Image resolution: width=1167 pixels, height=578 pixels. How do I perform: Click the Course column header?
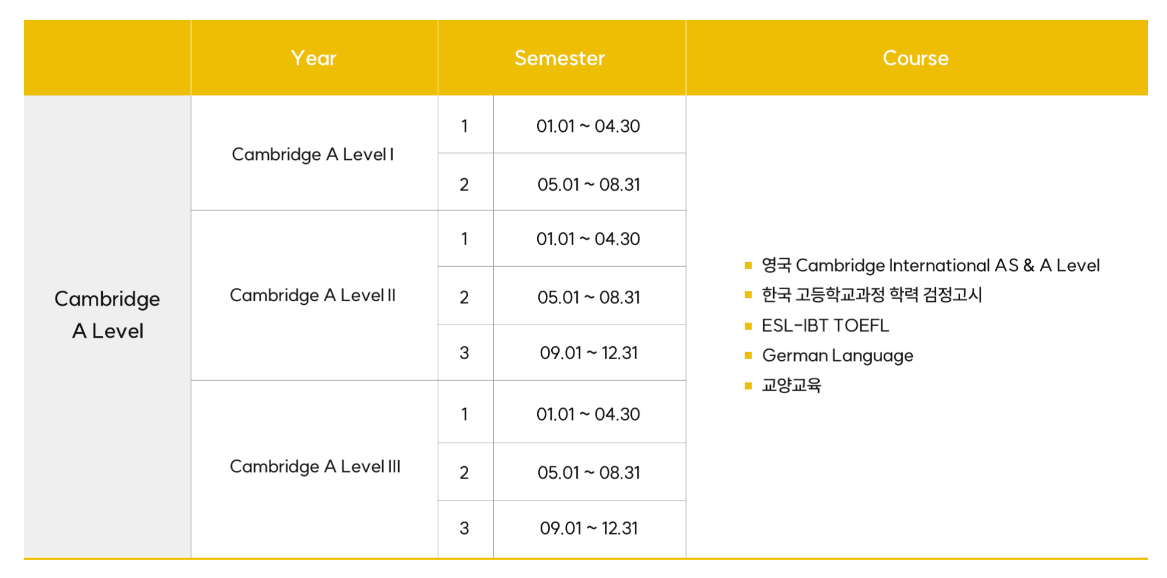pyautogui.click(x=916, y=58)
